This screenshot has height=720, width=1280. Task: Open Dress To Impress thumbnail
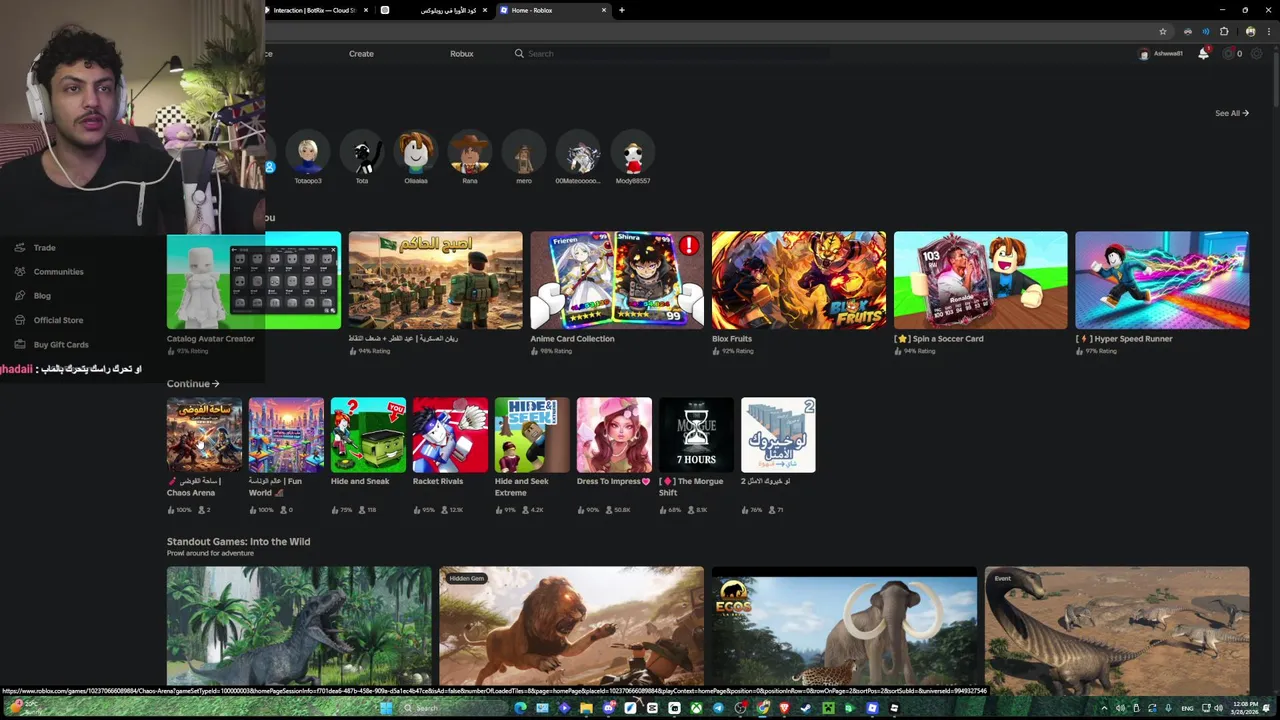[x=615, y=435]
